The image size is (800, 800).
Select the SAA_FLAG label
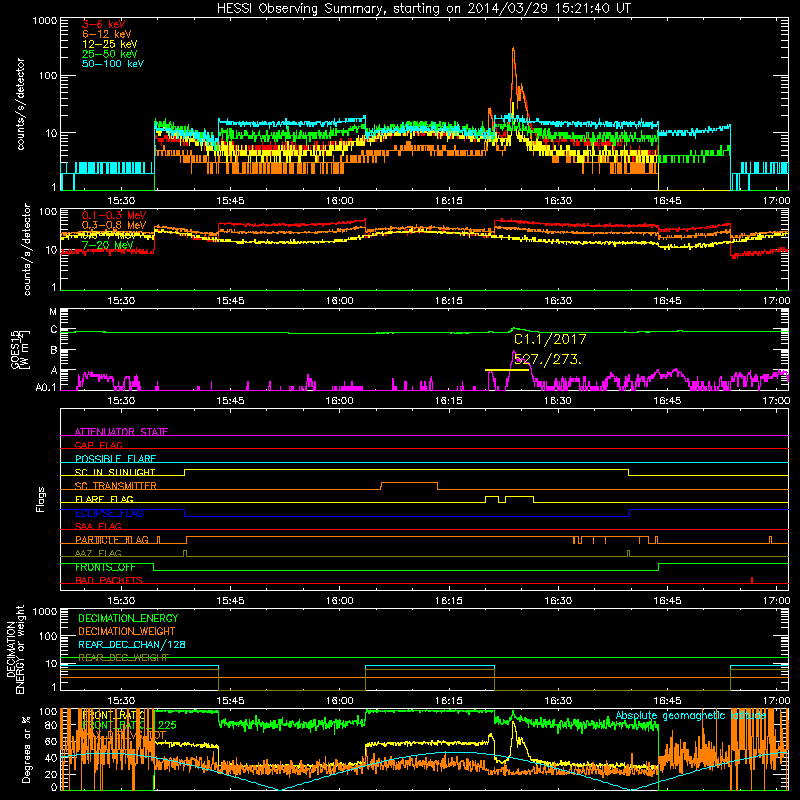(98, 526)
